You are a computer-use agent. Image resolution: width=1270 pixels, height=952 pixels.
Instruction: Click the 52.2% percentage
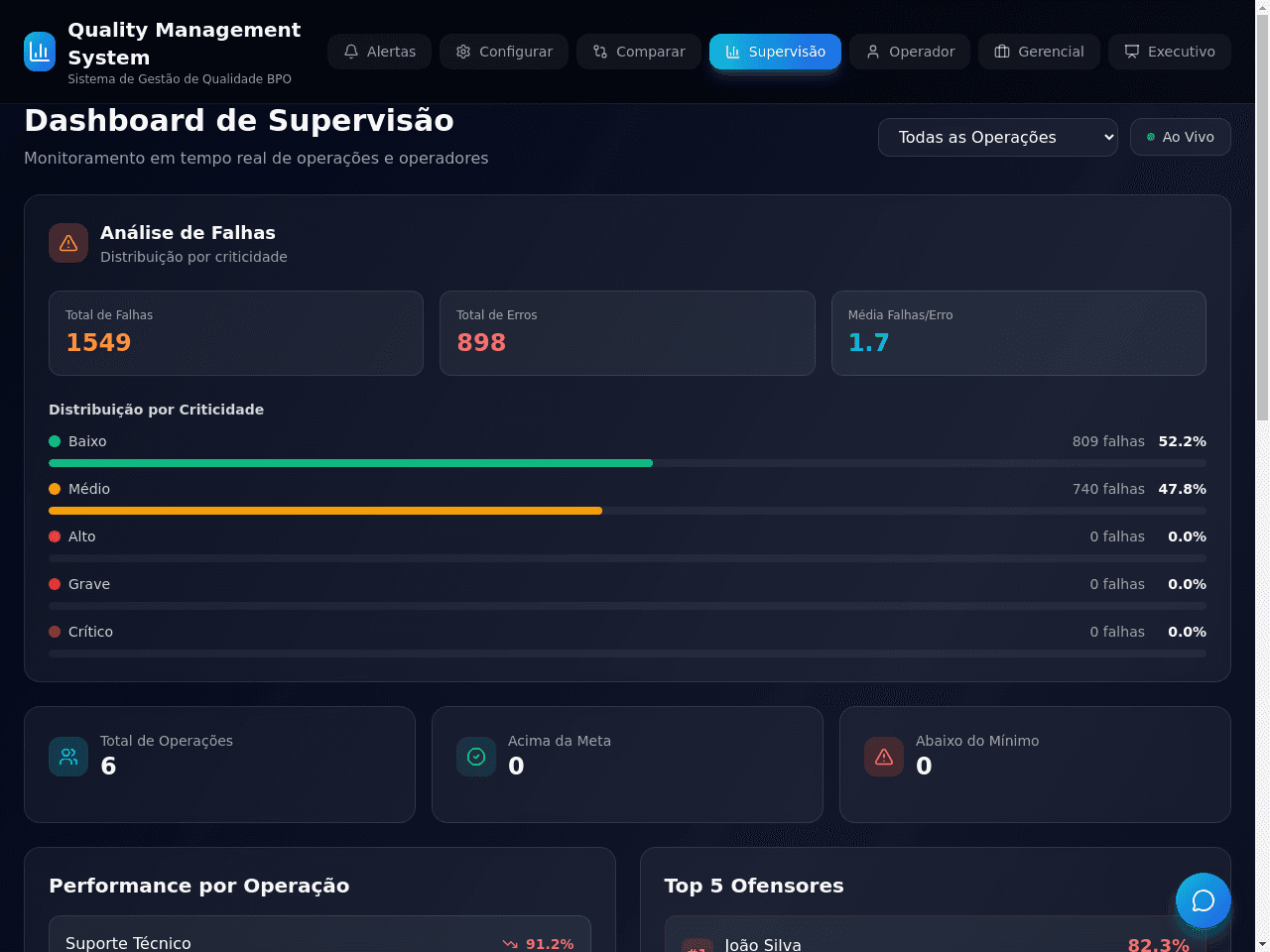pyautogui.click(x=1183, y=441)
